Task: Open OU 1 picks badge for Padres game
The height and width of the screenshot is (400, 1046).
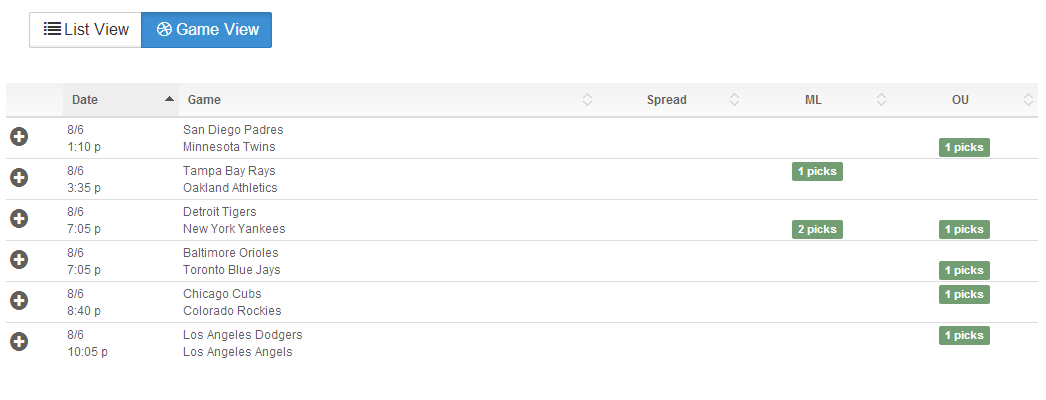Action: point(964,148)
